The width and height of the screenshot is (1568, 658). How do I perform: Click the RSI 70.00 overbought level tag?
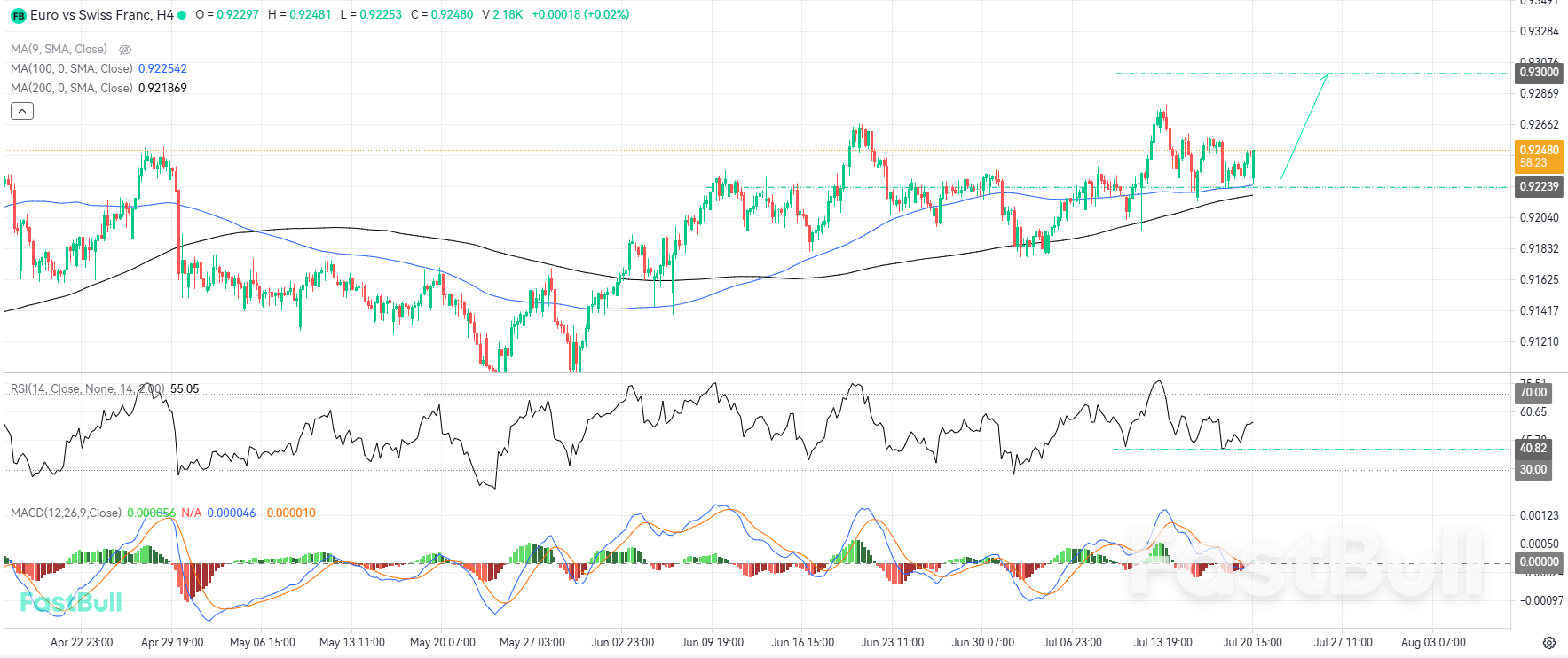pyautogui.click(x=1533, y=392)
